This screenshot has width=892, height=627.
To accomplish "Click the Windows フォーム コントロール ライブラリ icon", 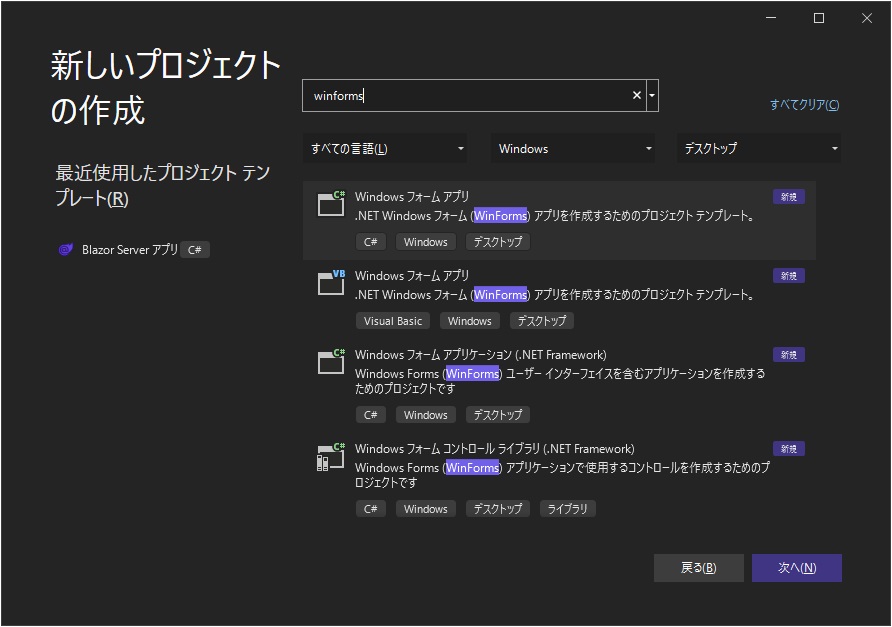I will click(x=331, y=457).
